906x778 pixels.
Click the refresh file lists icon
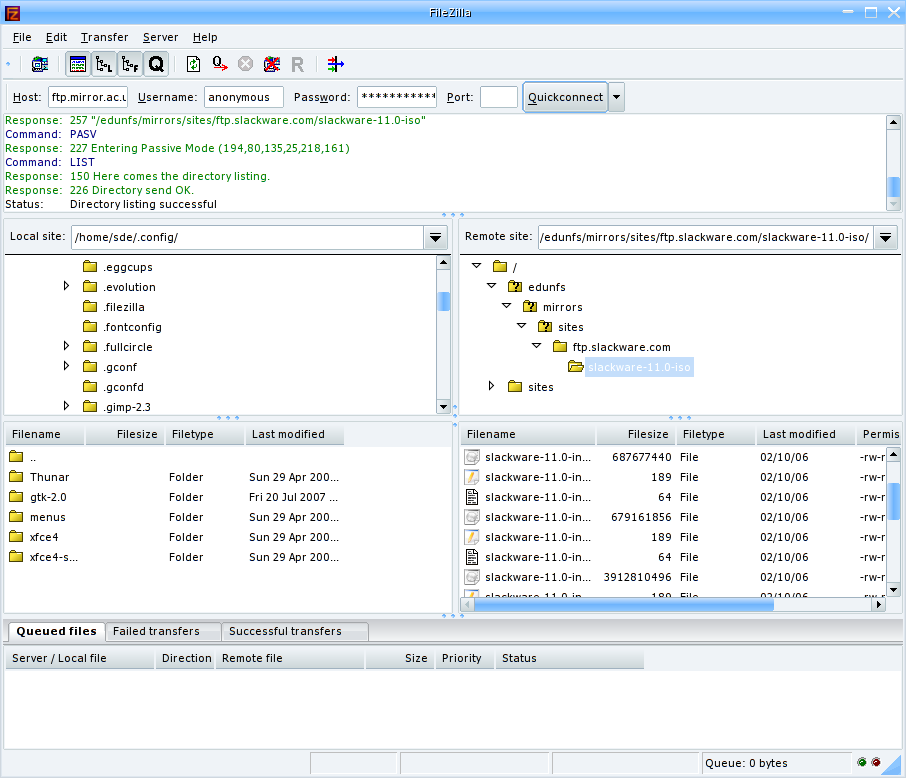(194, 64)
